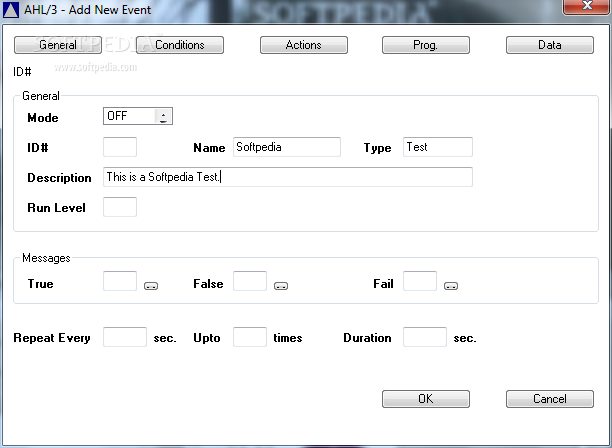Click into the Description text field
The image size is (612, 448).
tap(288, 177)
